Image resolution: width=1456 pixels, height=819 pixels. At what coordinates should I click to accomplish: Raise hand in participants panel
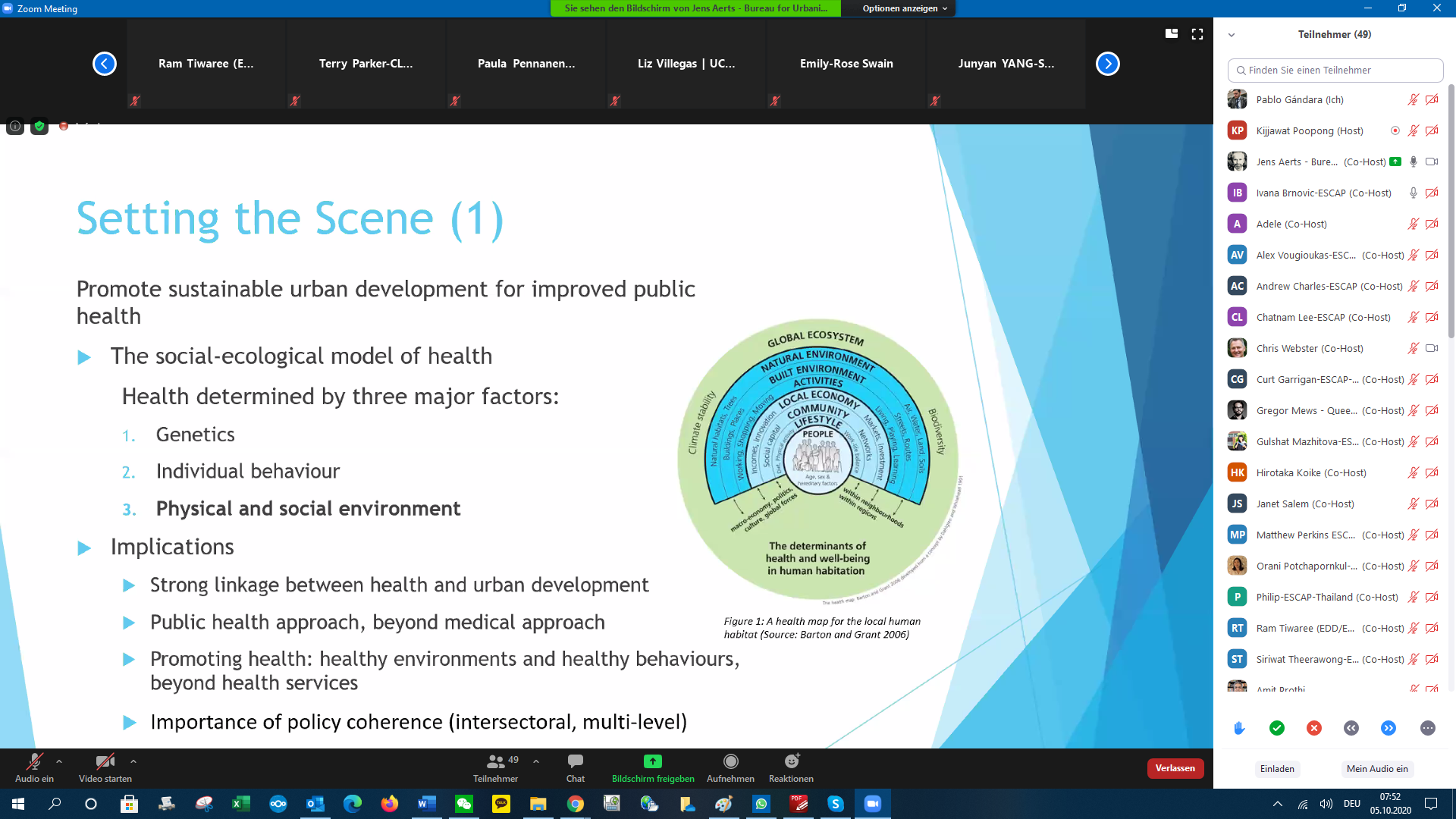1239,728
